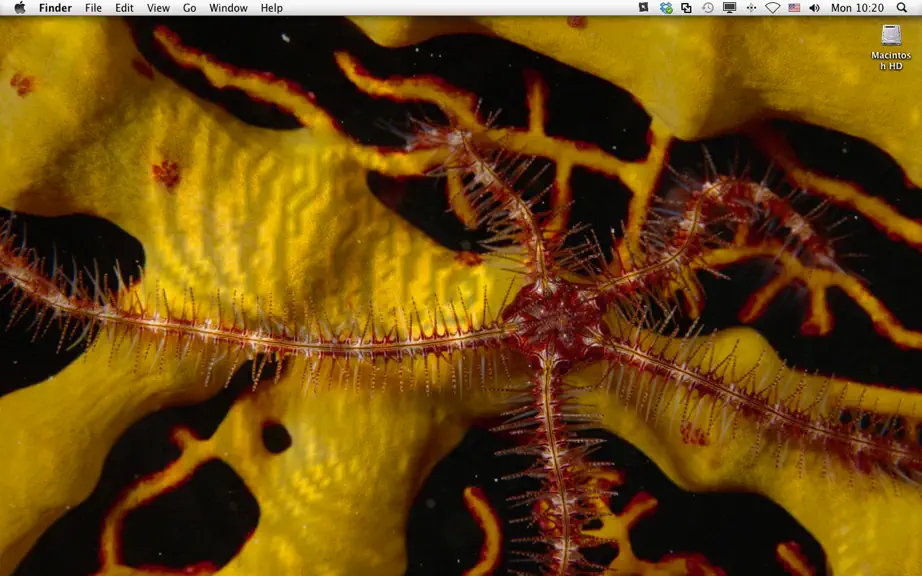Open the Displays menu bar icon
Viewport: 922px width, 576px height.
[x=729, y=8]
